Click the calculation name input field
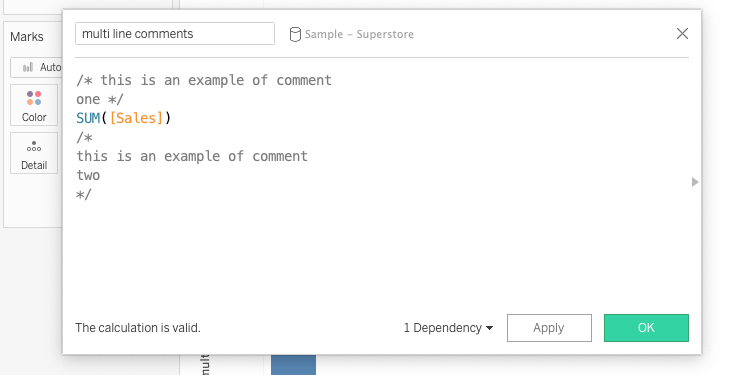Image resolution: width=750 pixels, height=375 pixels. [175, 33]
